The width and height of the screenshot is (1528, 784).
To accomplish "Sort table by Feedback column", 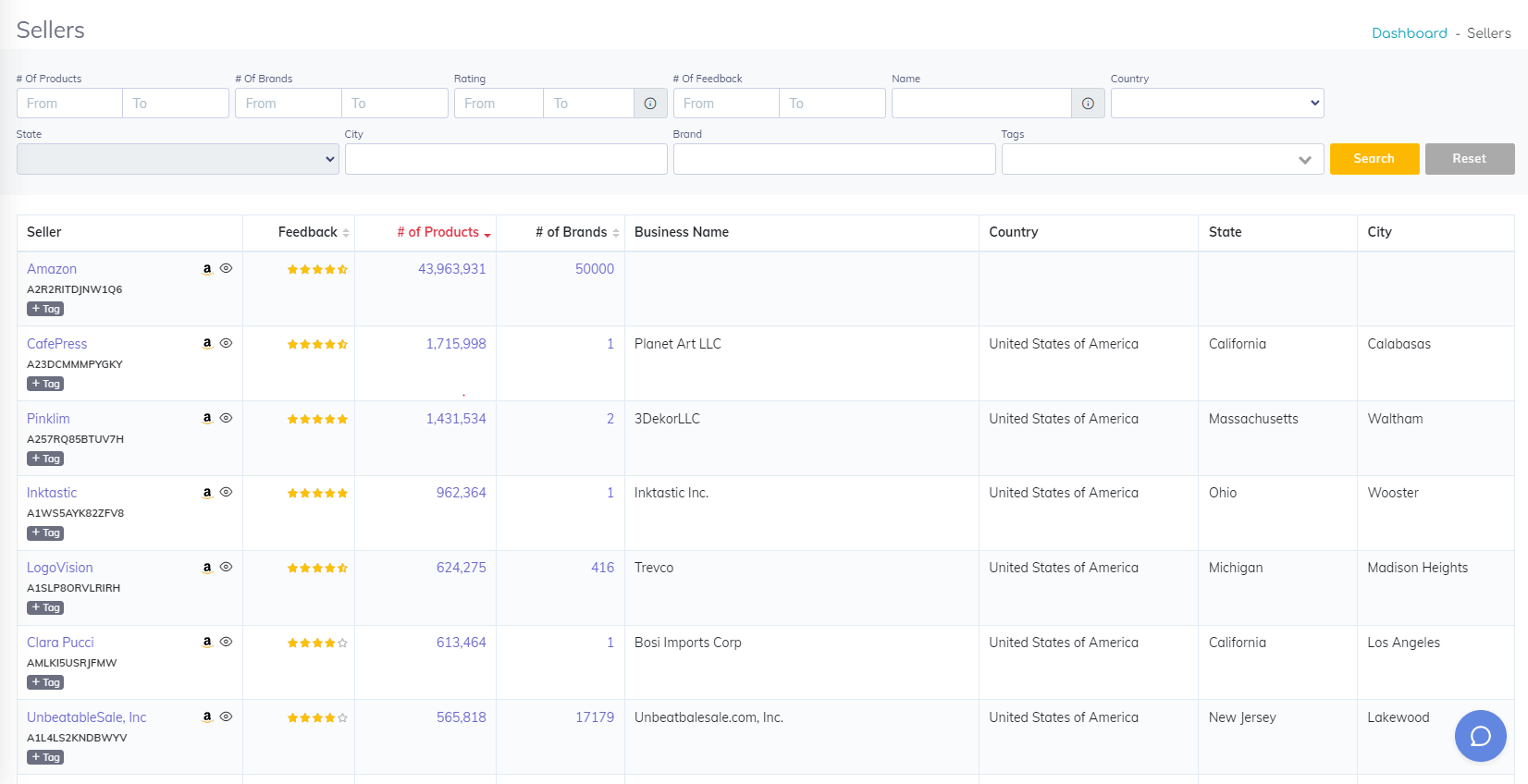I will point(314,232).
